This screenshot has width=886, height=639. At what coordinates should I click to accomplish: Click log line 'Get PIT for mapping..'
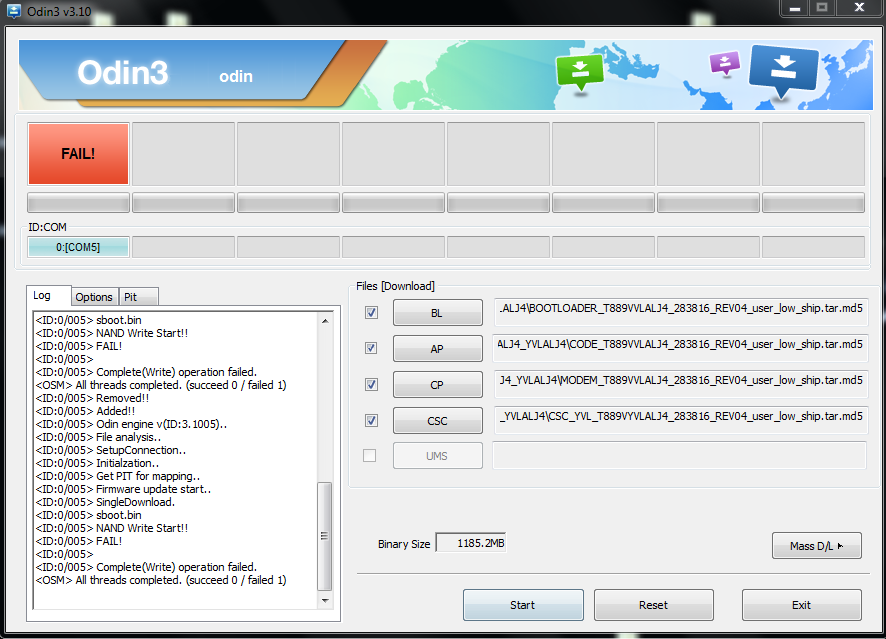(118, 476)
